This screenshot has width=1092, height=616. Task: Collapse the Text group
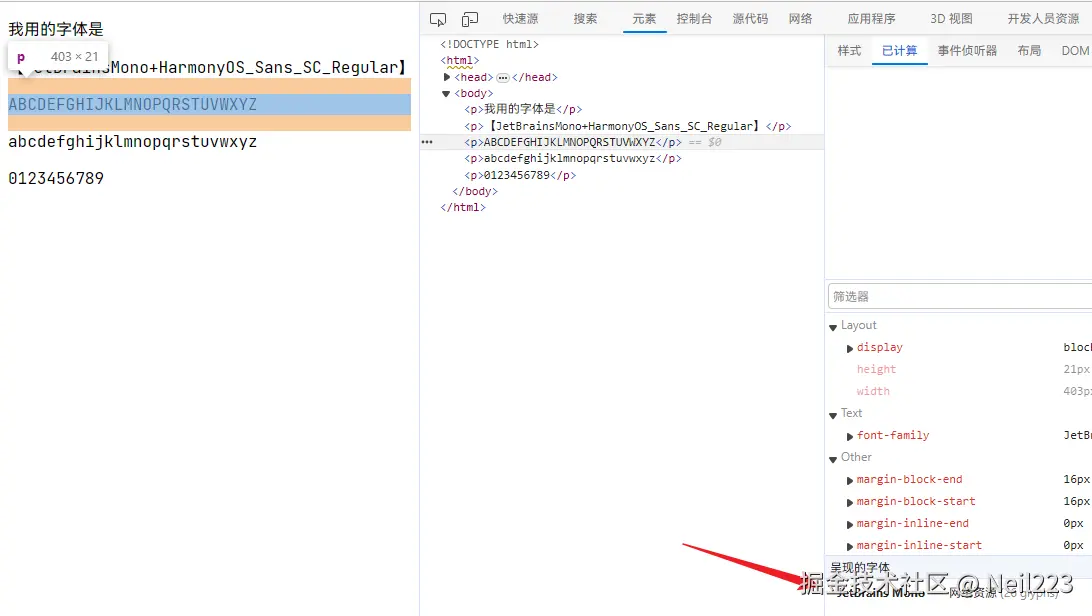833,414
